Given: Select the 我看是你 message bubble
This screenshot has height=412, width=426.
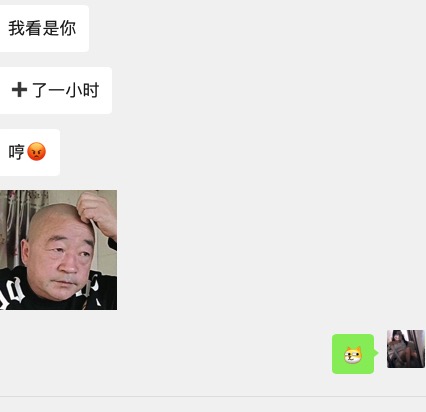Looking at the screenshot, I should click(x=44, y=28).
